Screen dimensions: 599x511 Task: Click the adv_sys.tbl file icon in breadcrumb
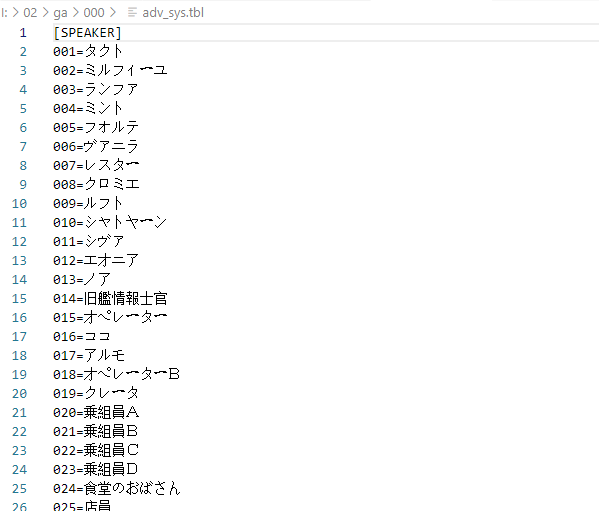click(x=132, y=13)
